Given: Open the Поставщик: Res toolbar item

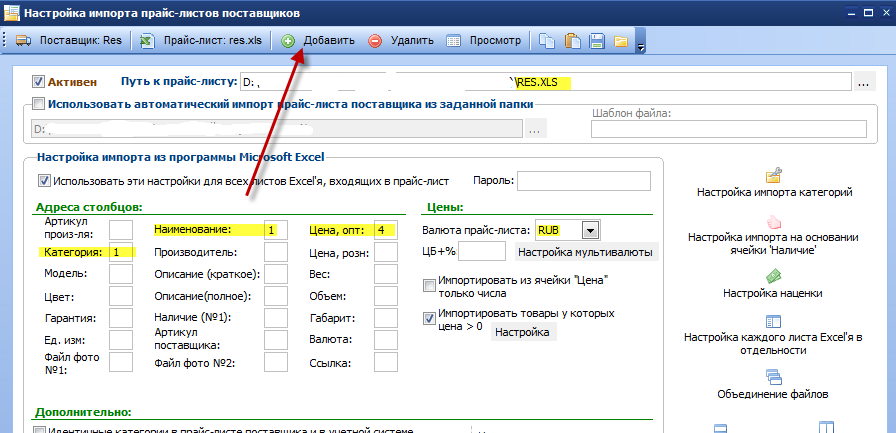Looking at the screenshot, I should pos(69,41).
